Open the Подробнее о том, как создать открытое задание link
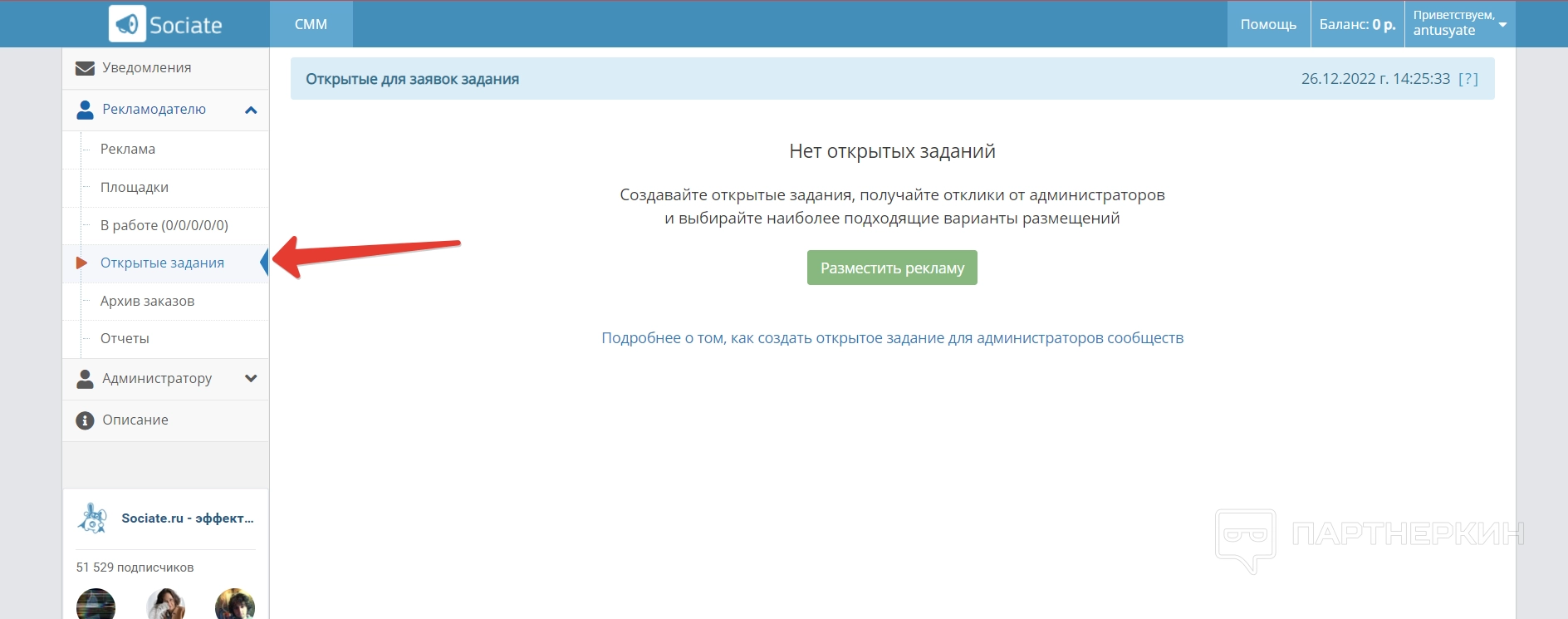1568x619 pixels. click(x=893, y=338)
